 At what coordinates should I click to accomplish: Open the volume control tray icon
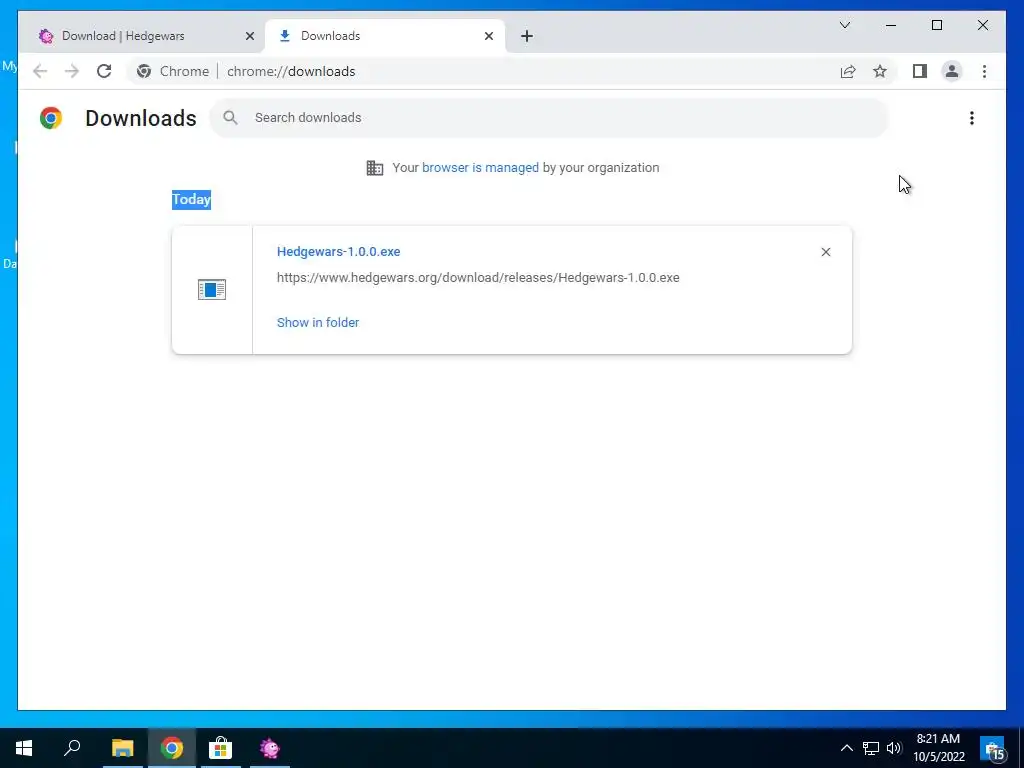coord(894,748)
